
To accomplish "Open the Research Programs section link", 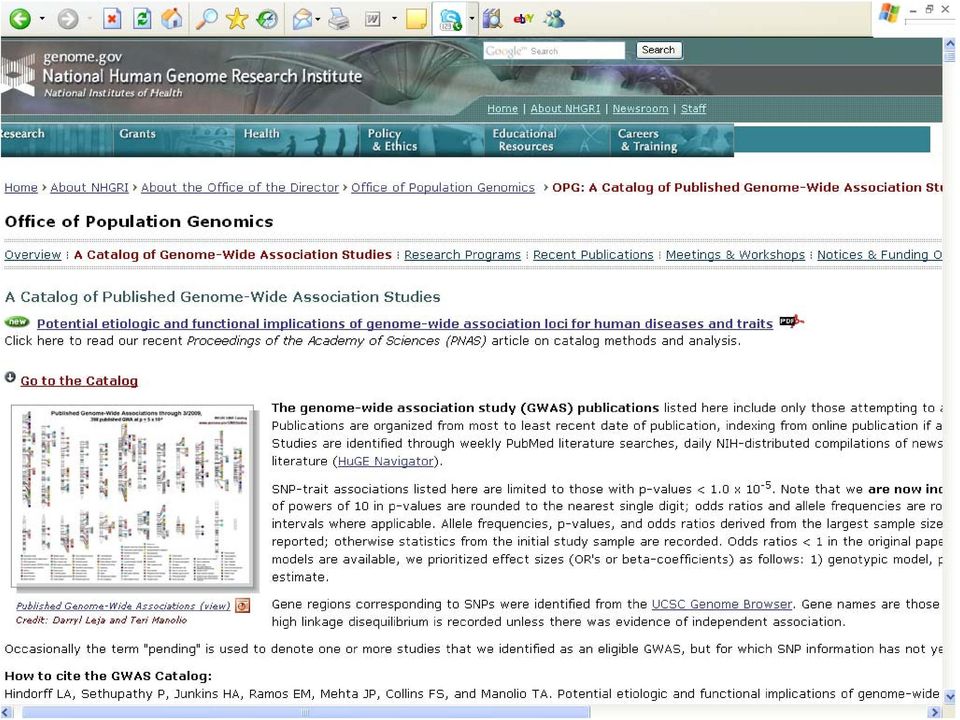I will tap(462, 255).
